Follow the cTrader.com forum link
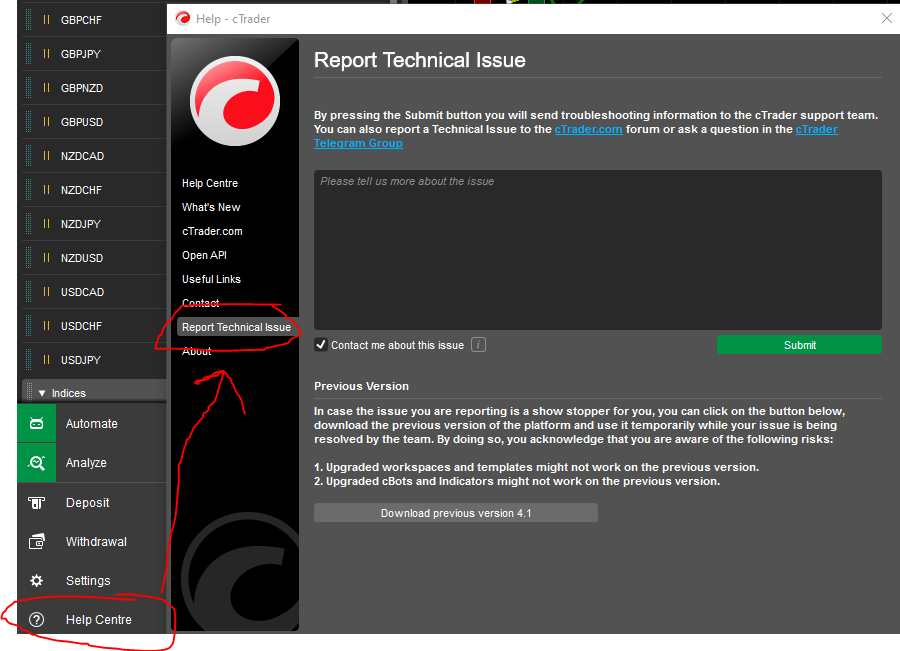The width and height of the screenshot is (900, 651). (588, 129)
